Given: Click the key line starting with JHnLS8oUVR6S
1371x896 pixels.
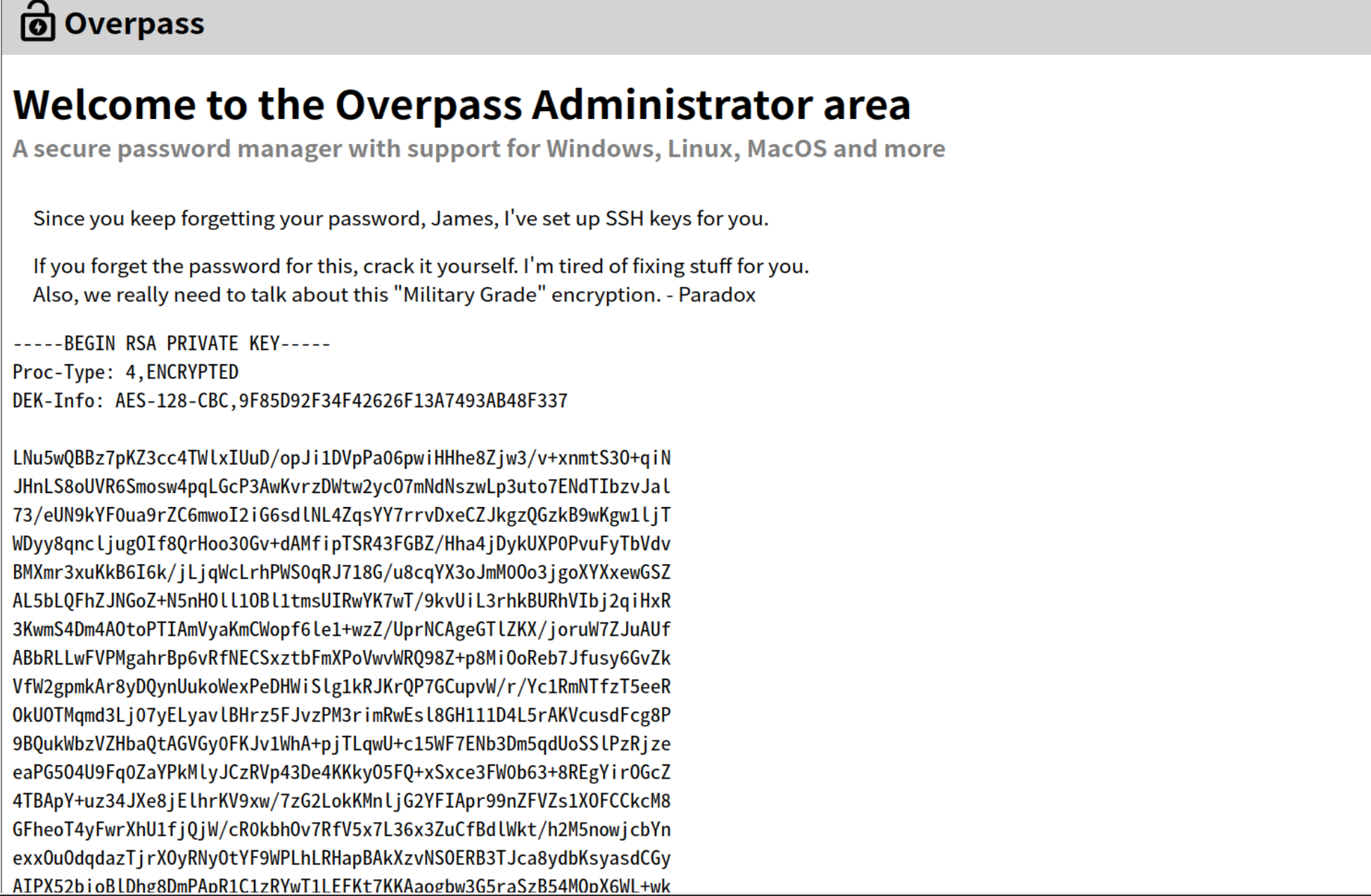Looking at the screenshot, I should 341,487.
